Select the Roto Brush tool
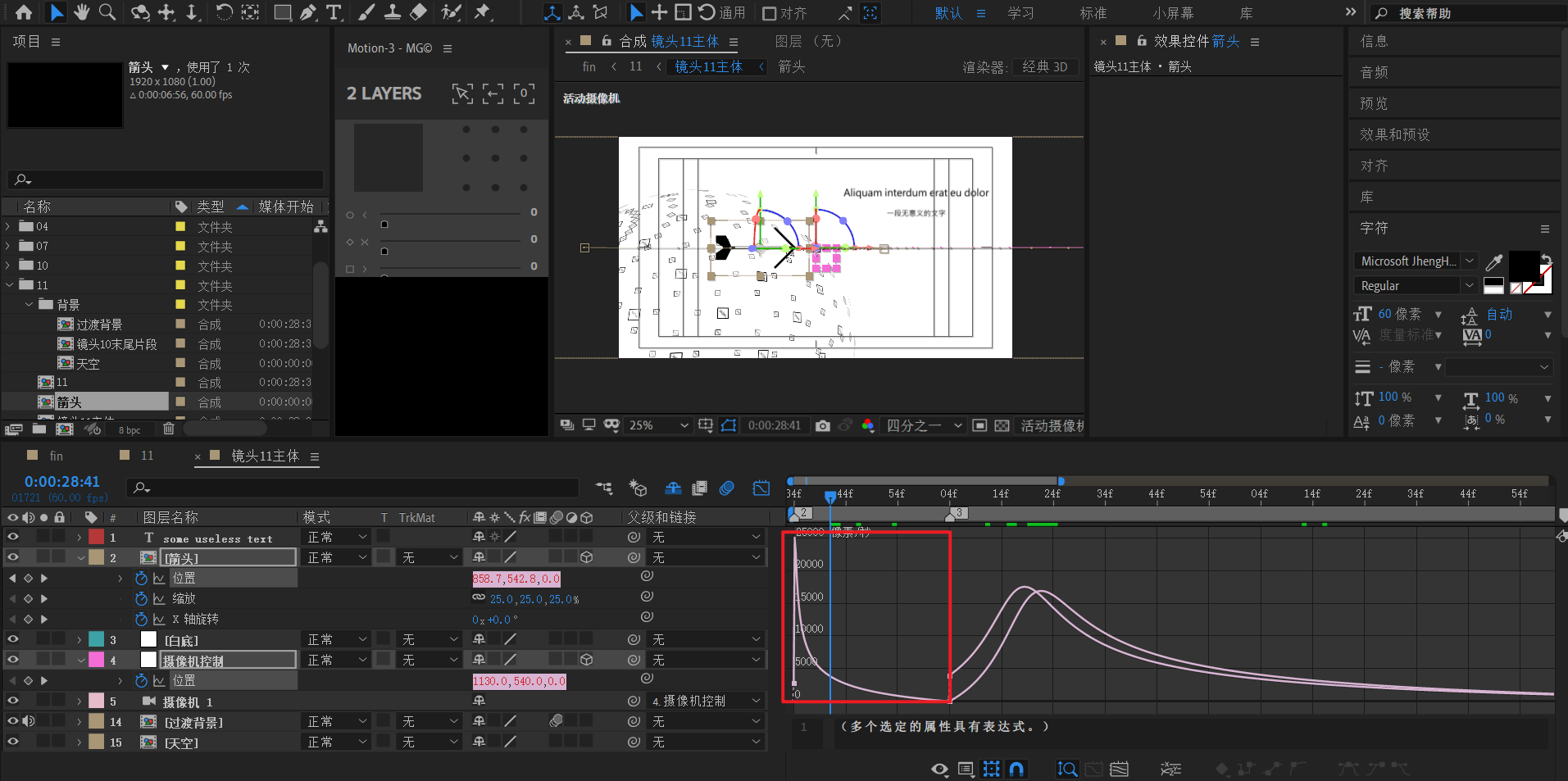This screenshot has height=781, width=1568. tap(451, 12)
